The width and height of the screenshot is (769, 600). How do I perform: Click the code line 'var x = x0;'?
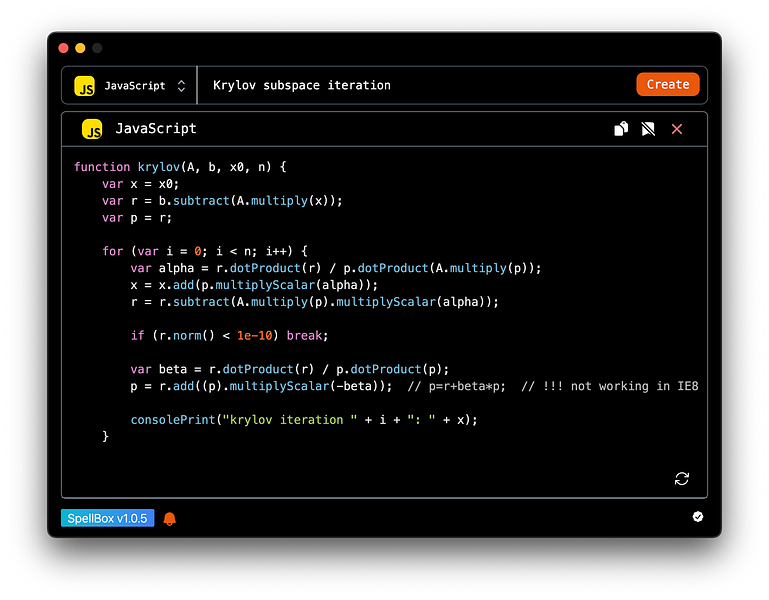click(140, 184)
